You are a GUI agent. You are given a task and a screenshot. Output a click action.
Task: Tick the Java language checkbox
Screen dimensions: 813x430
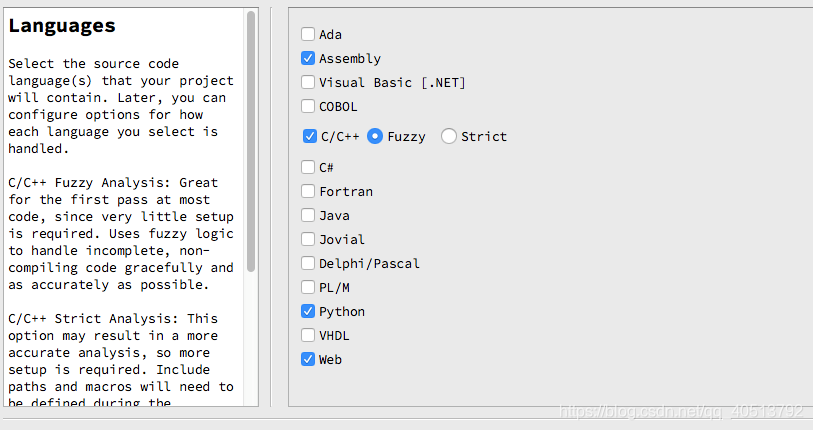(308, 216)
